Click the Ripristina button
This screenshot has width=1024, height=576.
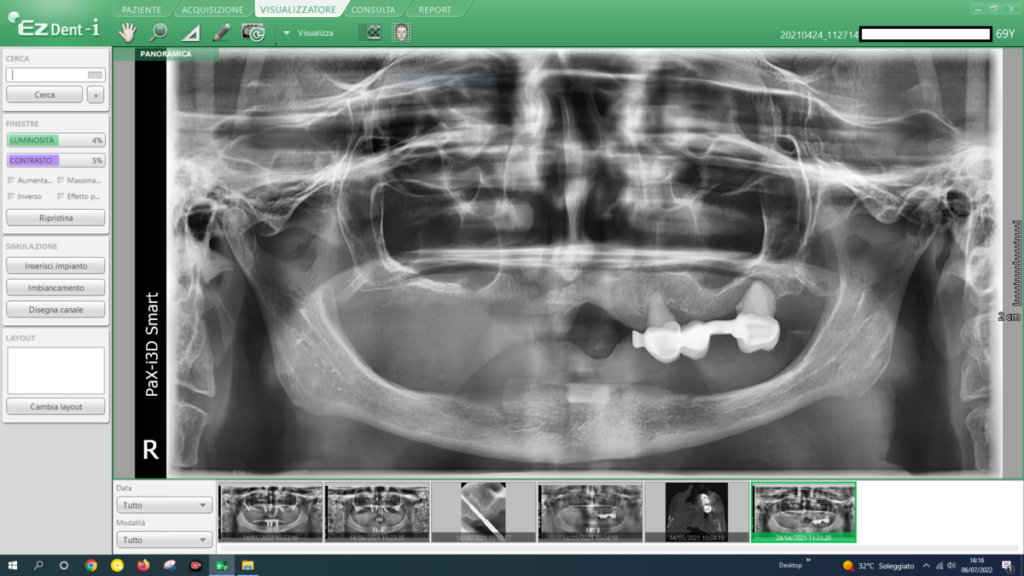click(x=56, y=217)
